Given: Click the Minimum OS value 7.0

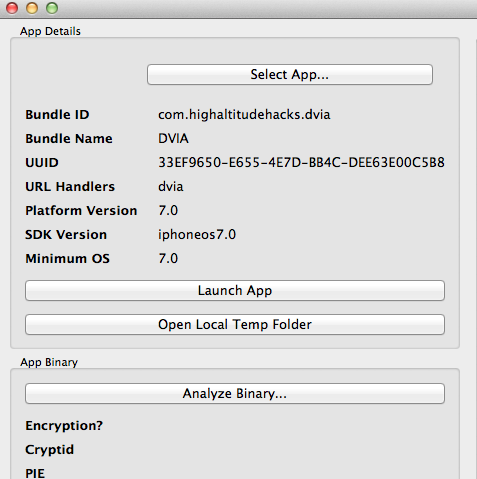Looking at the screenshot, I should (168, 259).
